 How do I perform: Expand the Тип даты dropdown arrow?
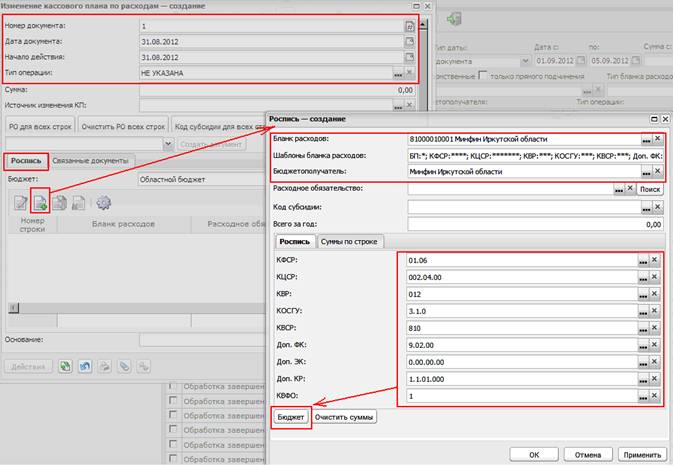[x=525, y=61]
